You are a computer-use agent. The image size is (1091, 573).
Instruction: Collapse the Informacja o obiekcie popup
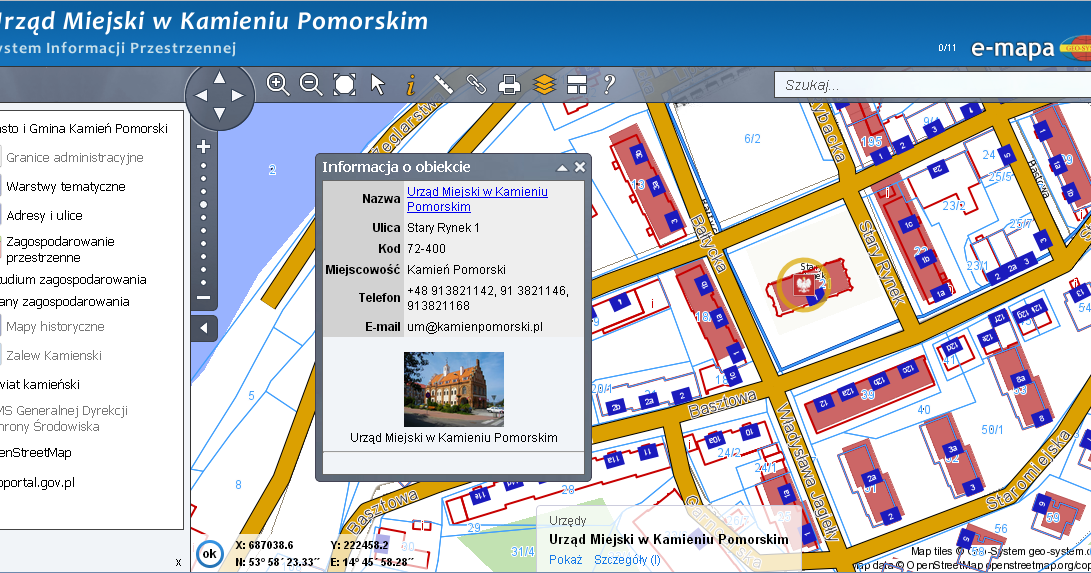point(562,168)
